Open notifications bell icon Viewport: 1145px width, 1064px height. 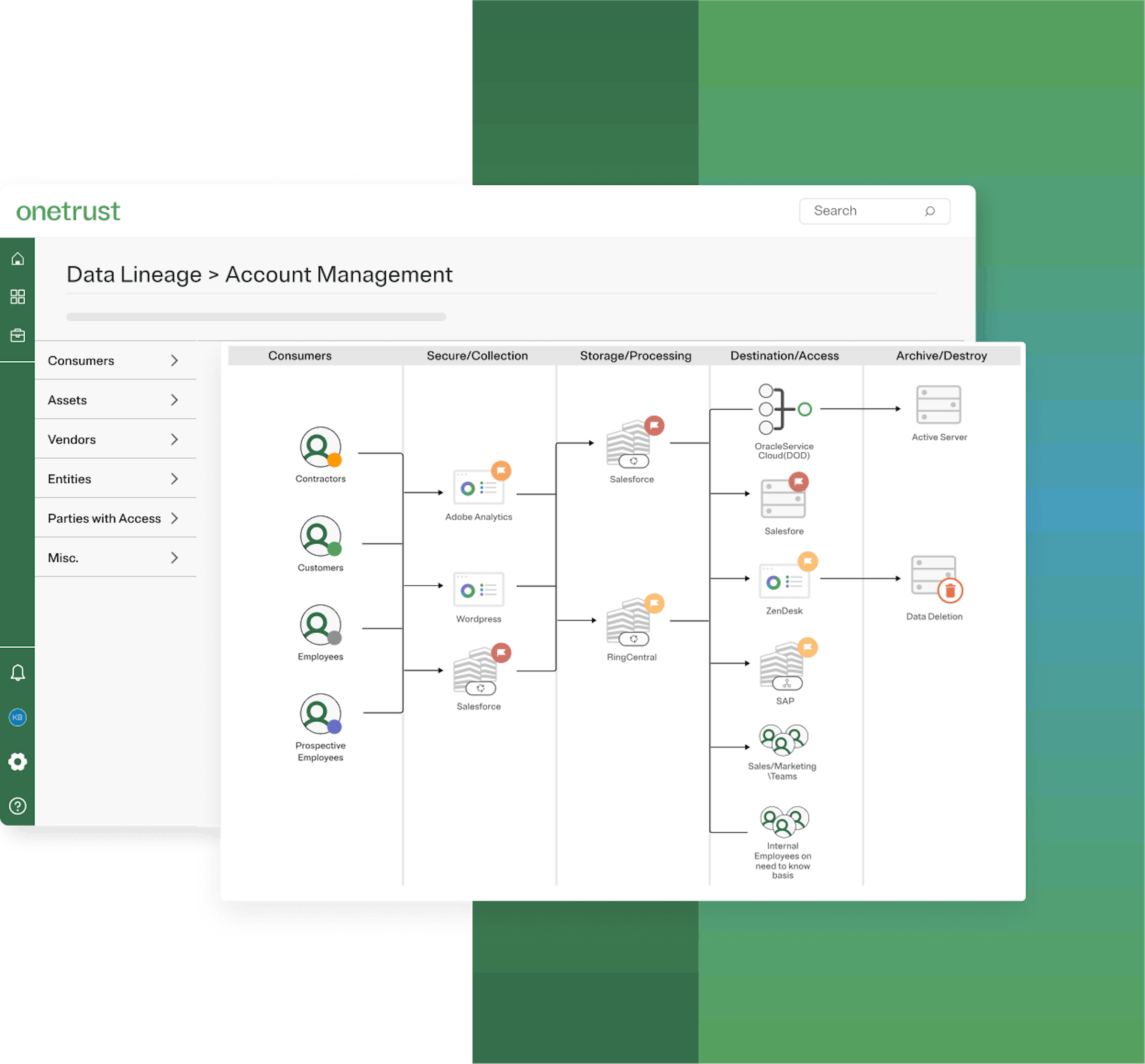point(18,673)
